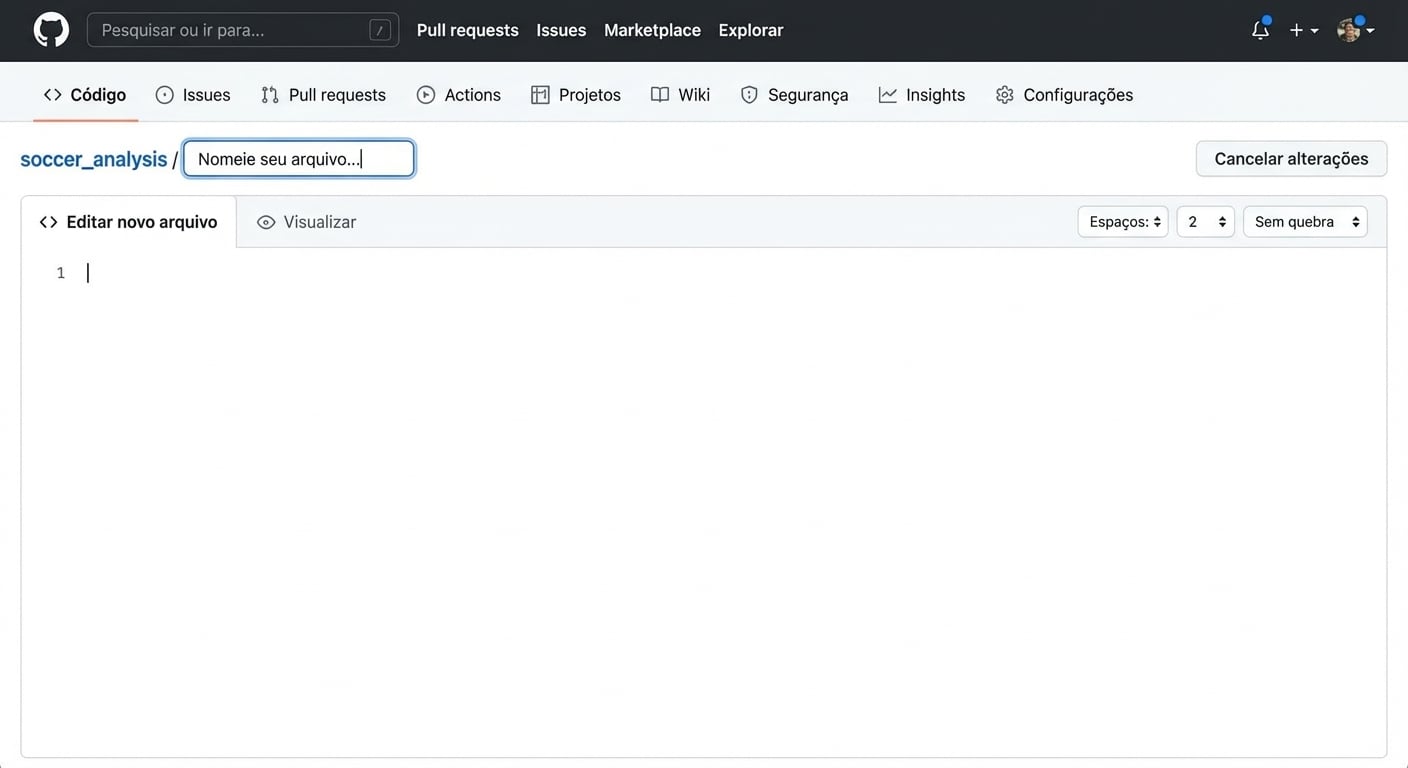Open the soccer_analysis repository link
Screen dimensions: 1408x768
click(93, 158)
